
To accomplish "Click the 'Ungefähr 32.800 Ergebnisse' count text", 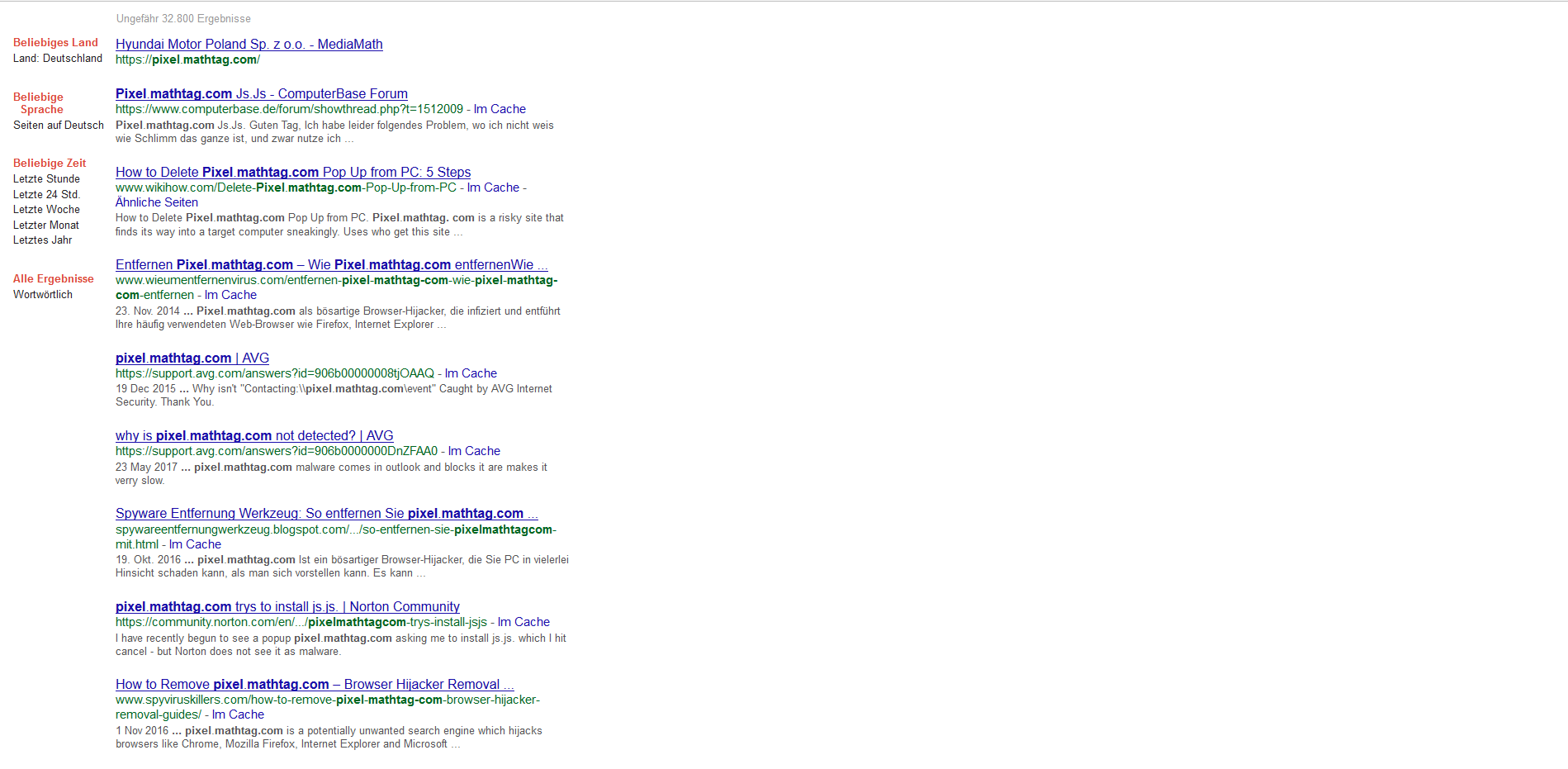I will [x=183, y=18].
